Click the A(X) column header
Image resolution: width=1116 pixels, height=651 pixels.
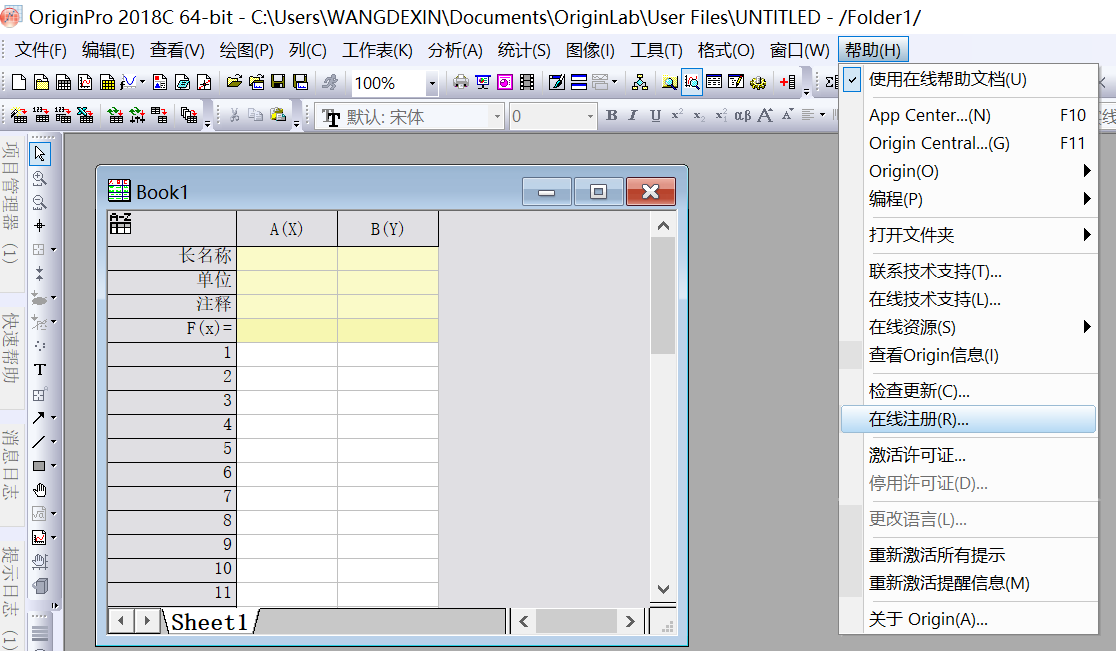click(x=287, y=229)
